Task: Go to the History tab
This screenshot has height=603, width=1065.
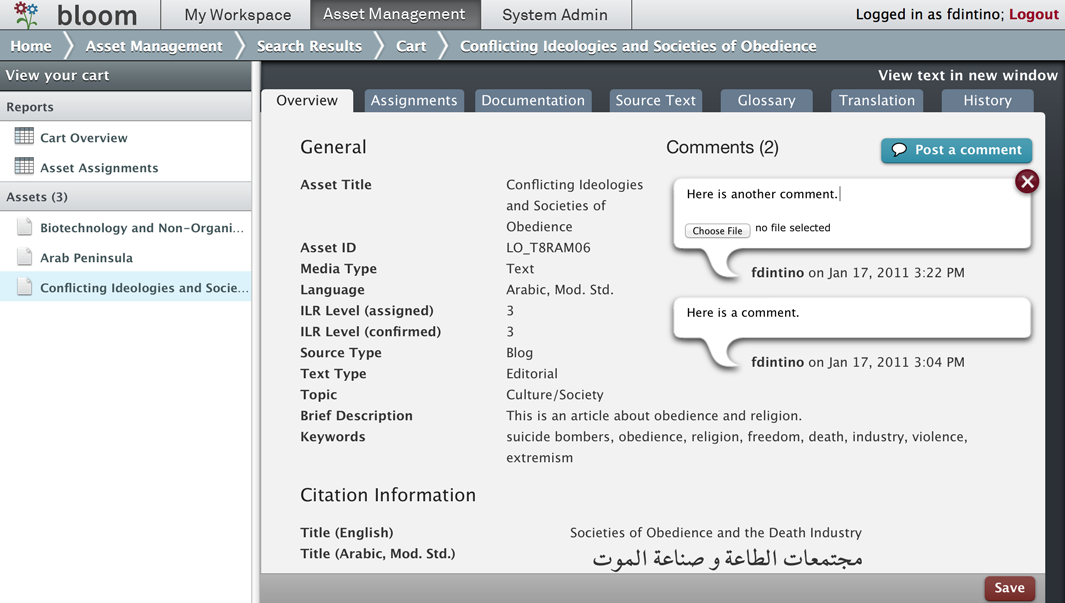Action: click(x=987, y=100)
